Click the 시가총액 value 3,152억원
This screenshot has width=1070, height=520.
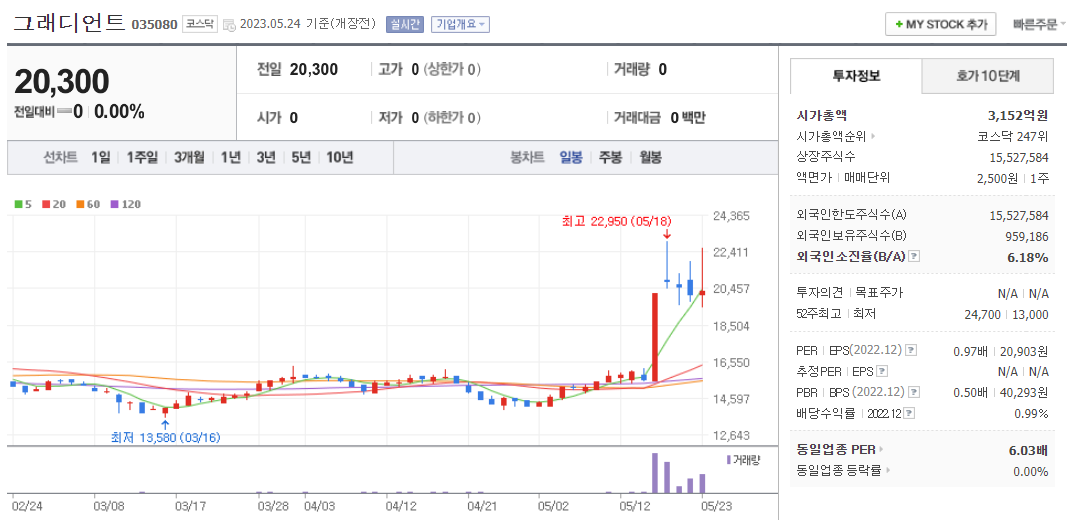pyautogui.click(x=1017, y=115)
